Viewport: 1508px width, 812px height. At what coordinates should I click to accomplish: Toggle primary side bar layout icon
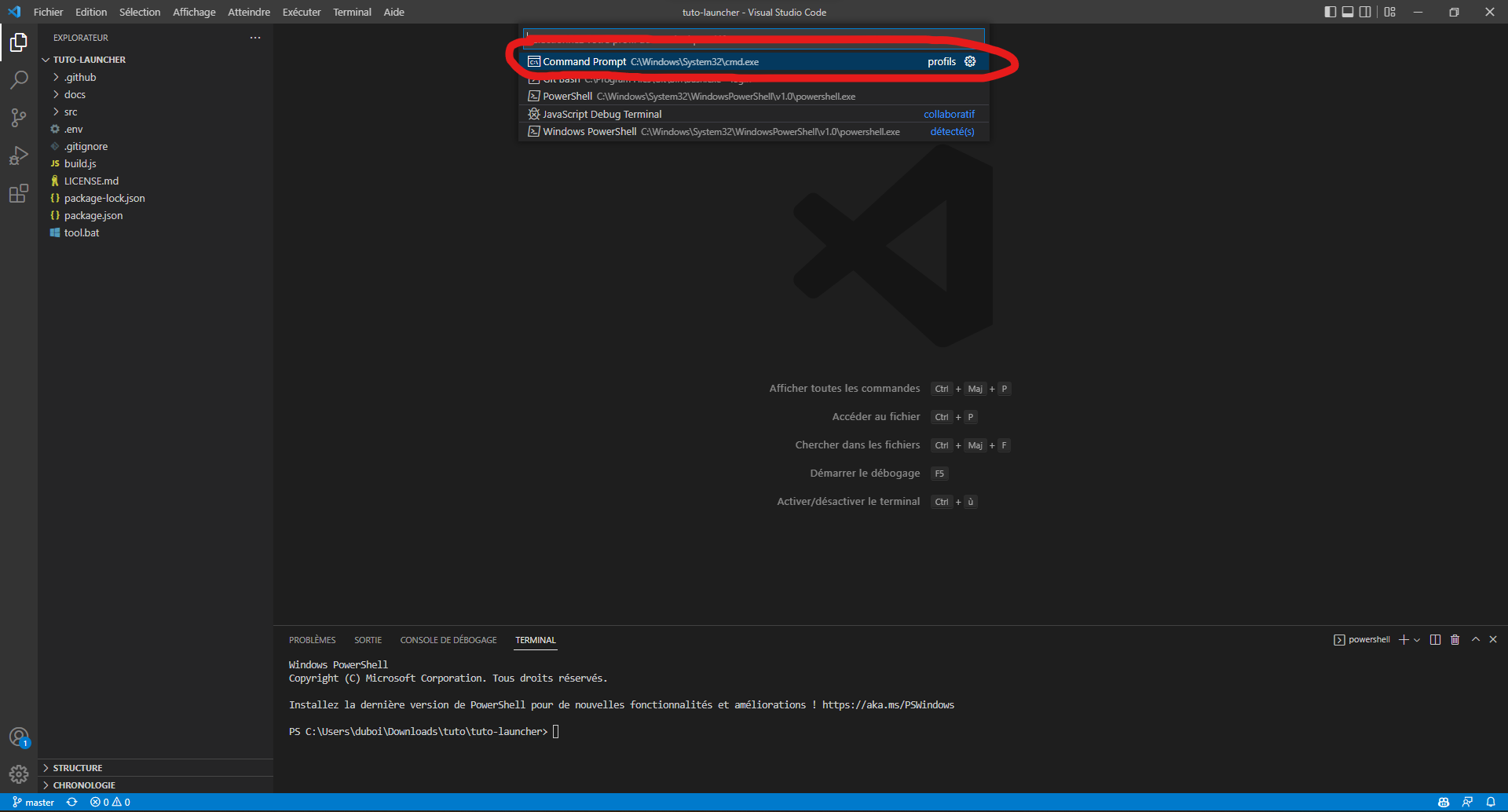pyautogui.click(x=1330, y=12)
